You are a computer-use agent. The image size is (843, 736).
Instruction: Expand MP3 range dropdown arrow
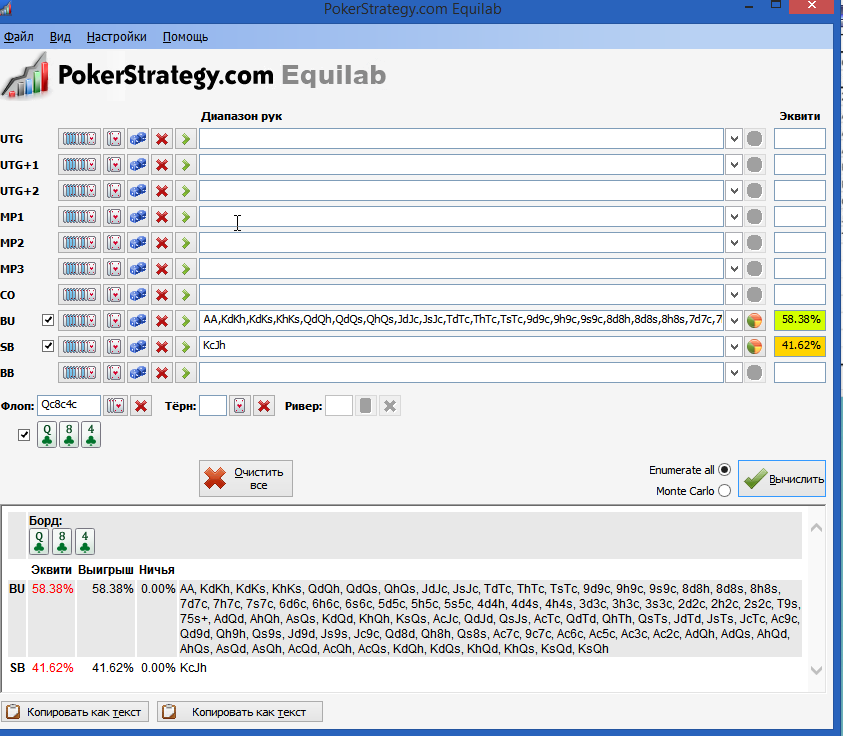[x=734, y=269]
